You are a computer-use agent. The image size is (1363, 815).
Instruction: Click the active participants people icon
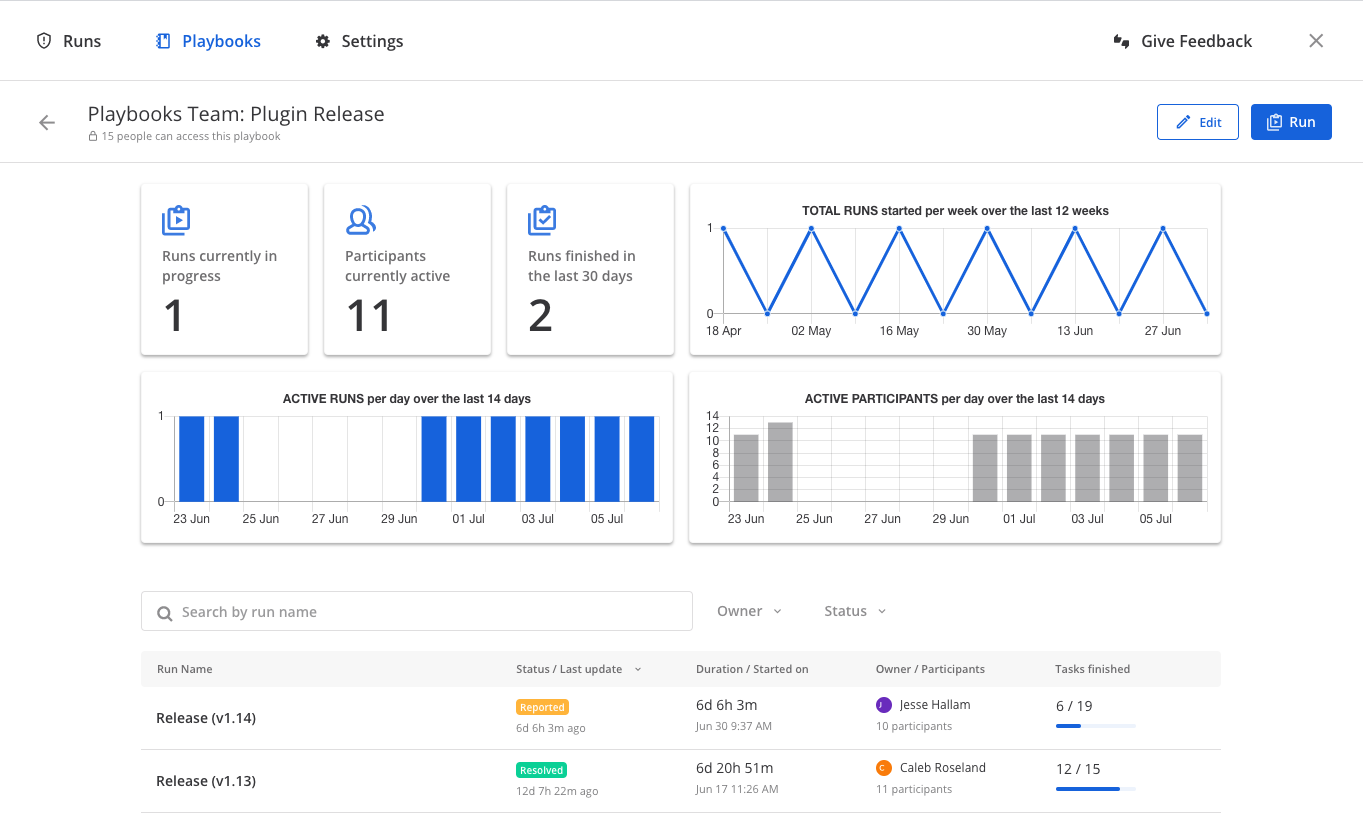360,220
